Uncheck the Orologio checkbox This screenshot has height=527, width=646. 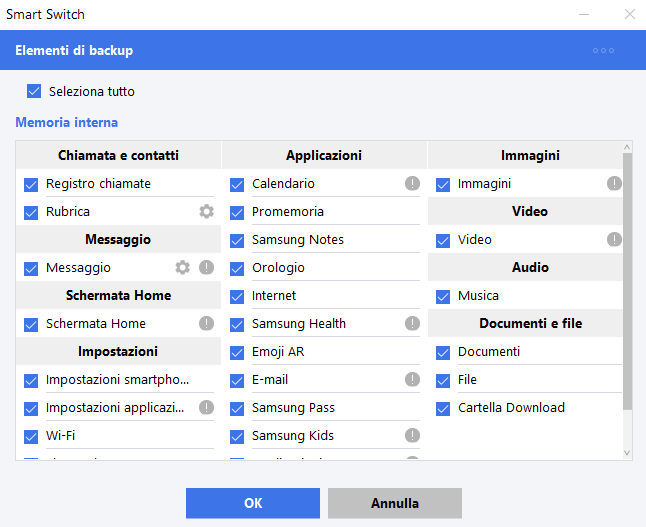point(237,269)
